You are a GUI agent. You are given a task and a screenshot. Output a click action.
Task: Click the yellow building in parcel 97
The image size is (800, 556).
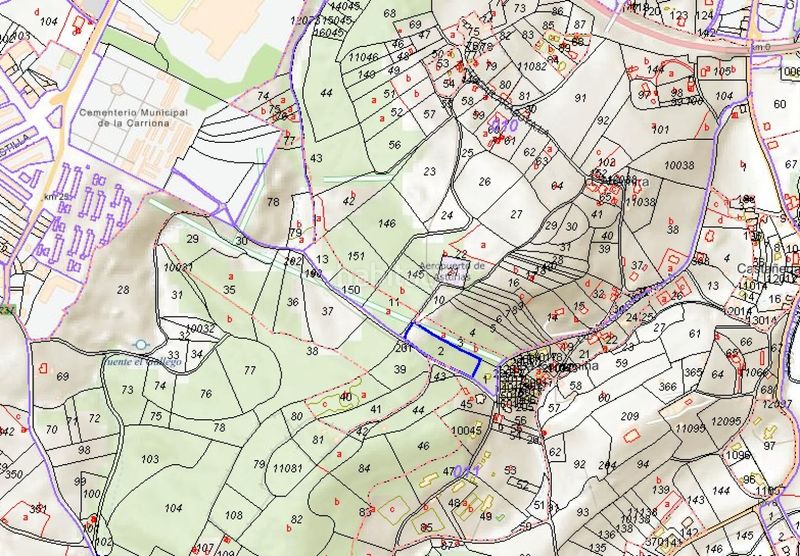pyautogui.click(x=769, y=432)
